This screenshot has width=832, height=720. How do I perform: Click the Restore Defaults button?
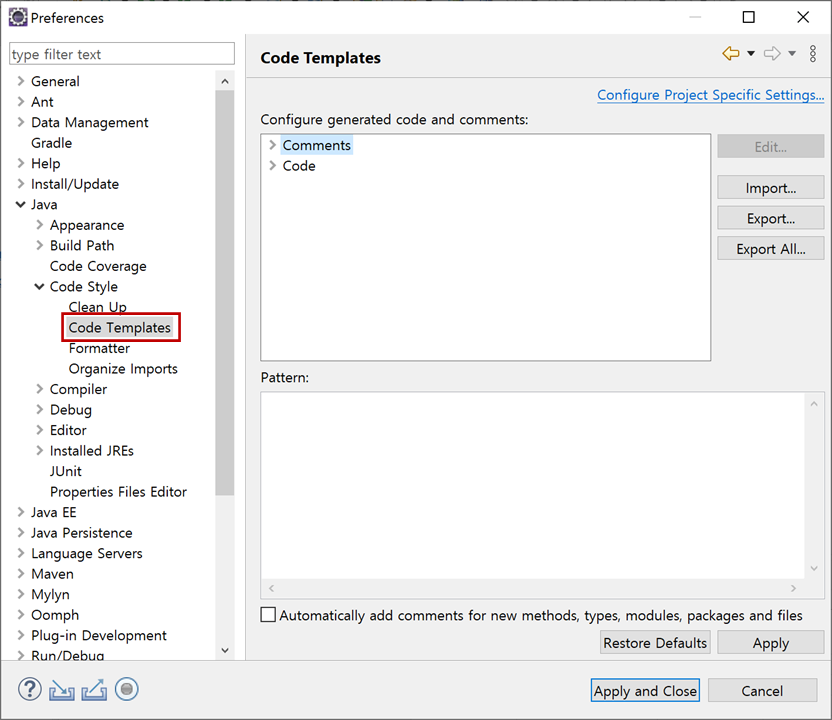point(655,642)
